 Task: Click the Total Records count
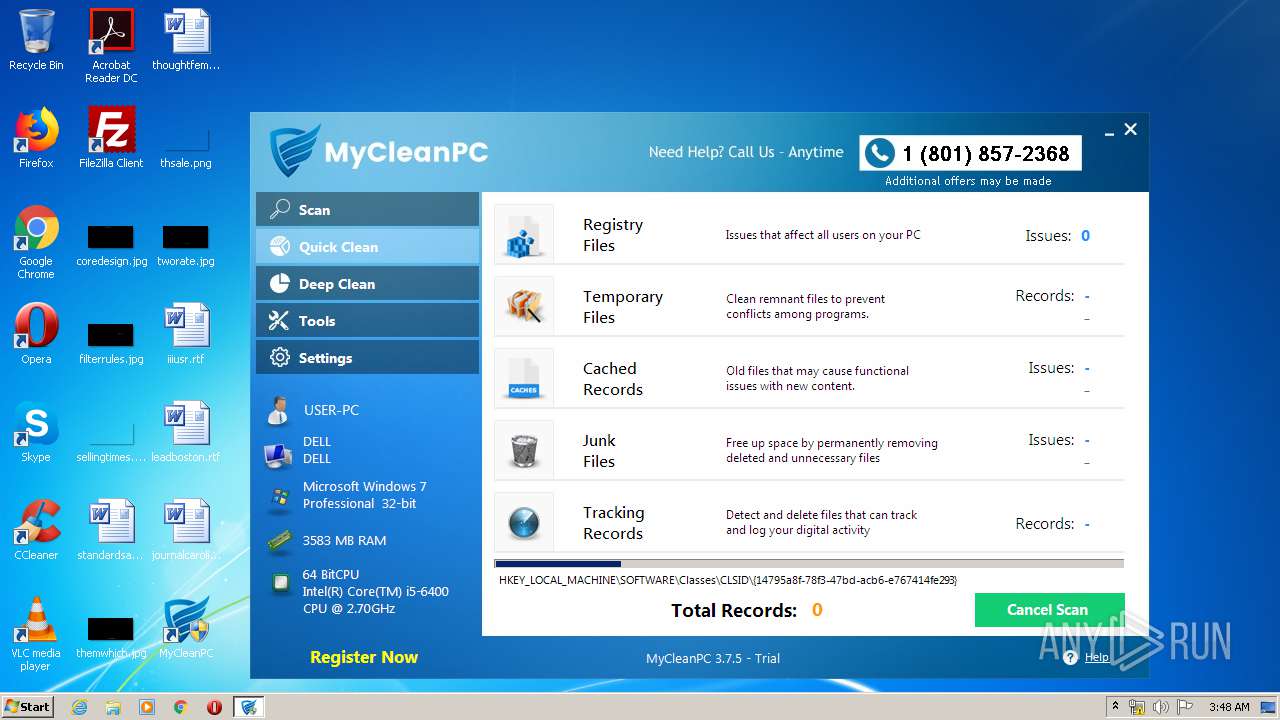click(817, 610)
